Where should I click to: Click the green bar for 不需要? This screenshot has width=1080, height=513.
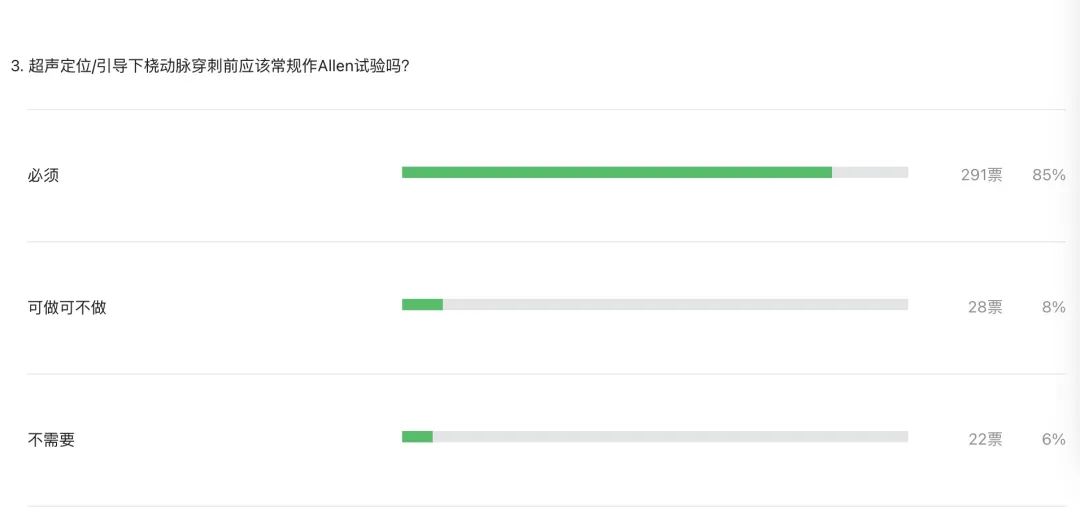coord(417,437)
